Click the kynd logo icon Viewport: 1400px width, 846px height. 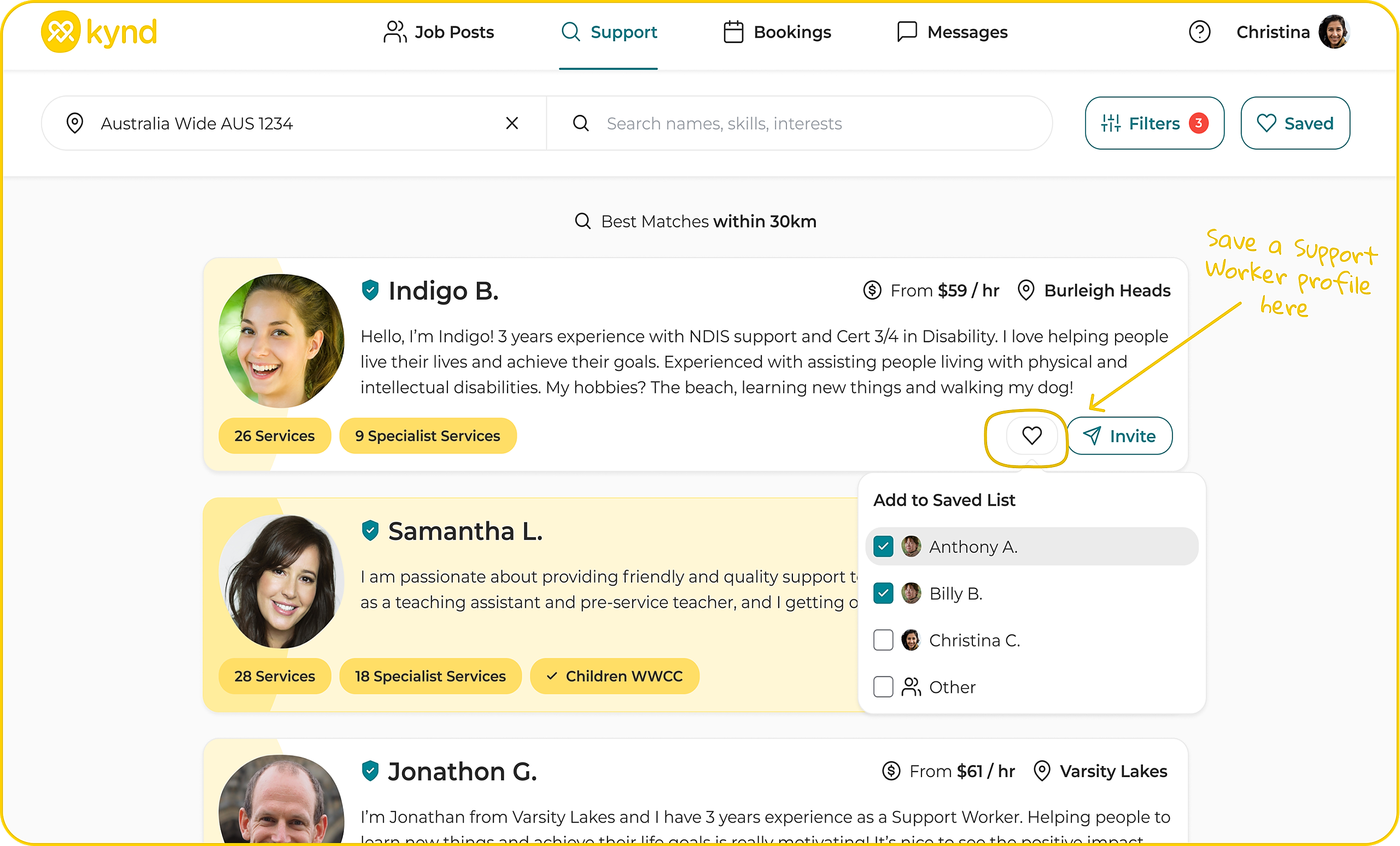tap(61, 32)
